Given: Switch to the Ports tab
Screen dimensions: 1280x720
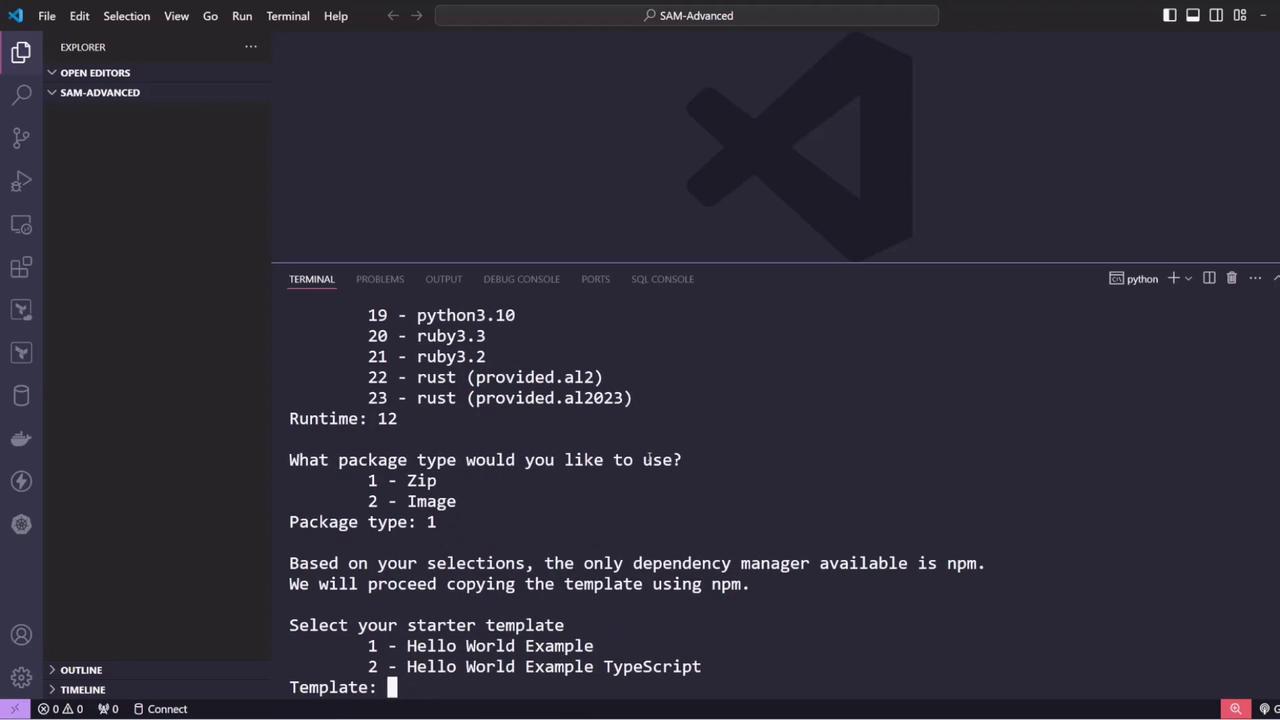Looking at the screenshot, I should 596,279.
